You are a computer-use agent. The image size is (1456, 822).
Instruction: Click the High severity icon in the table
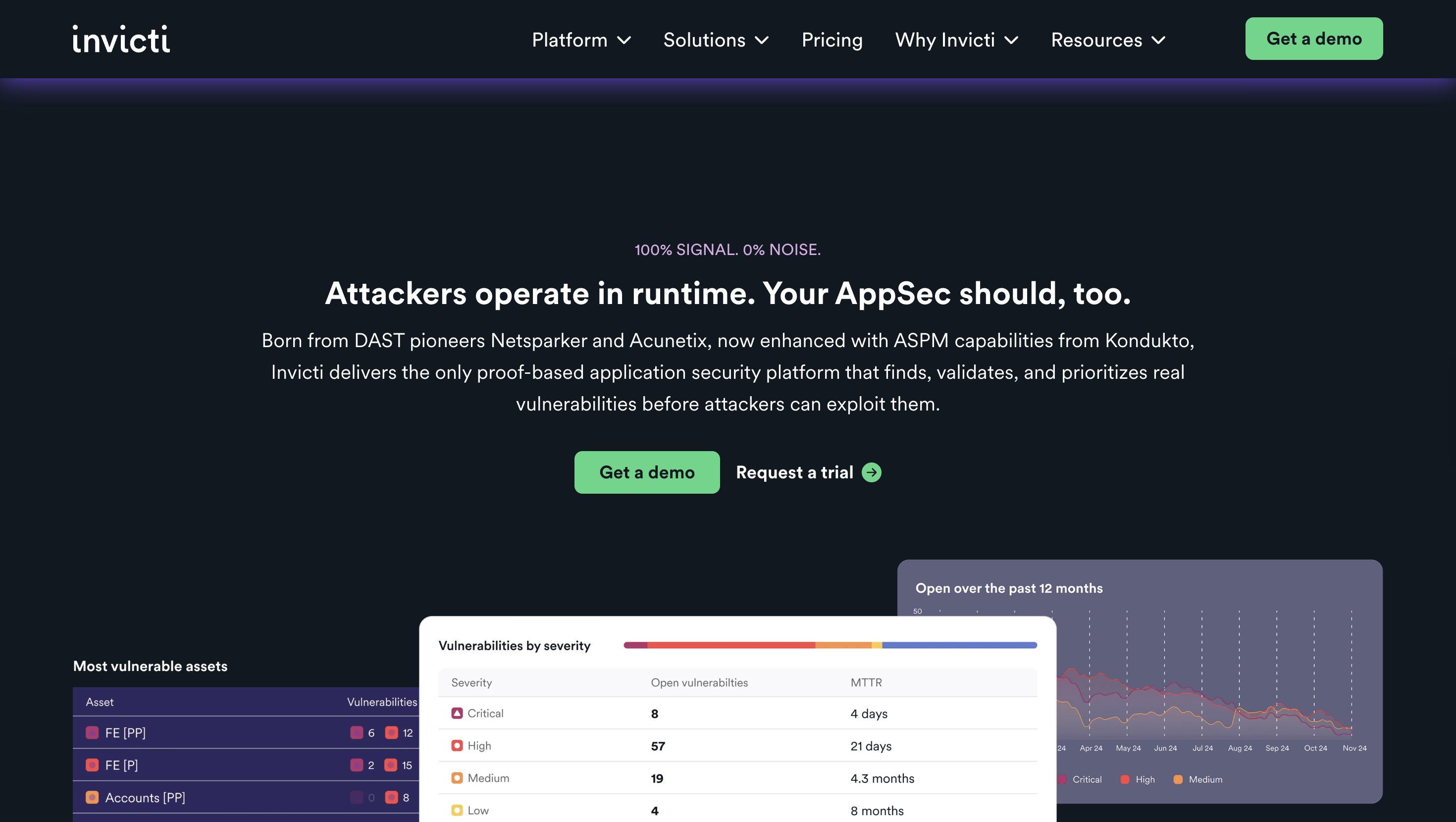(457, 745)
